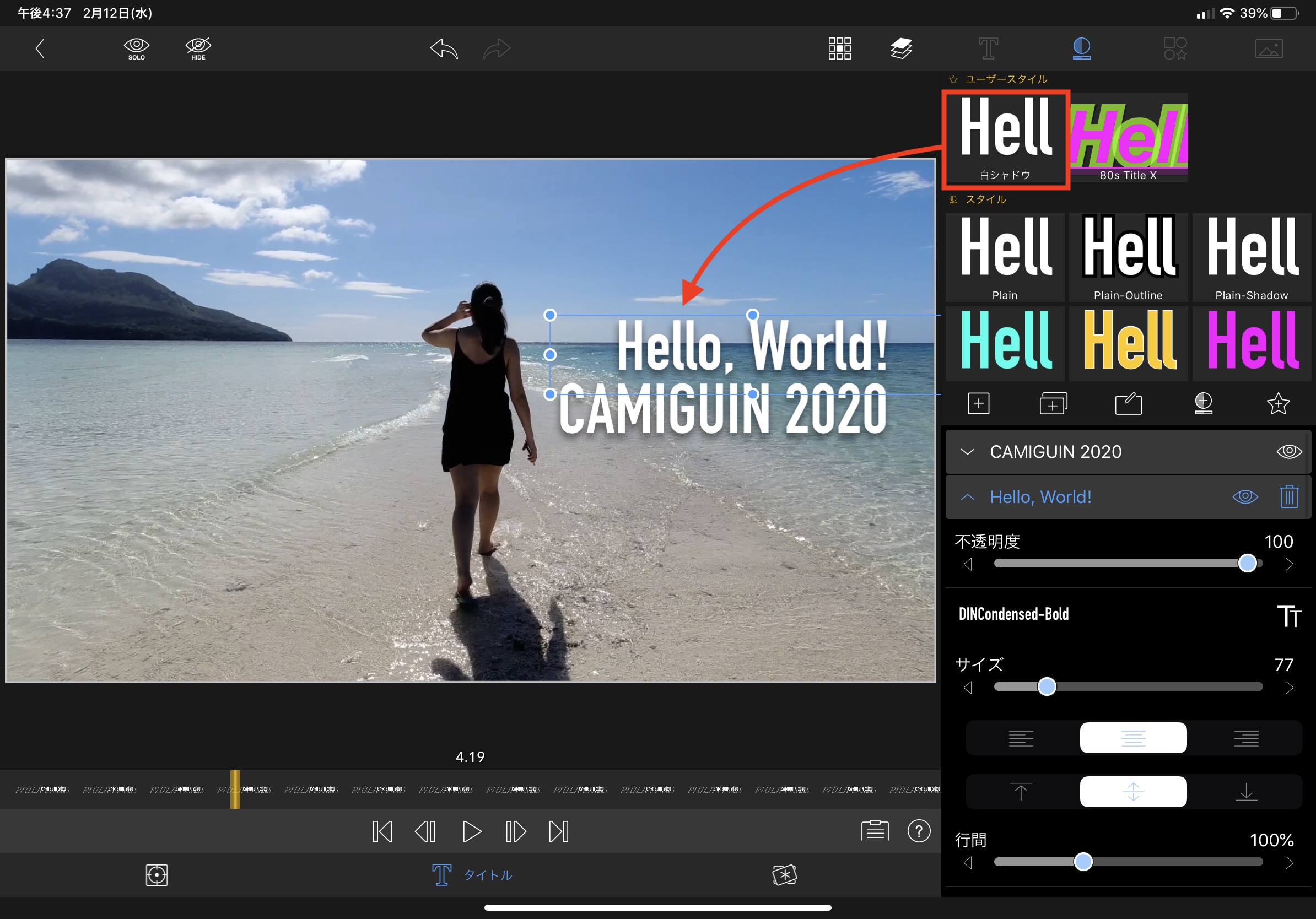Screen dimensions: 1316x919
Task: Open the style tab in top toolbar
Action: click(x=1081, y=48)
